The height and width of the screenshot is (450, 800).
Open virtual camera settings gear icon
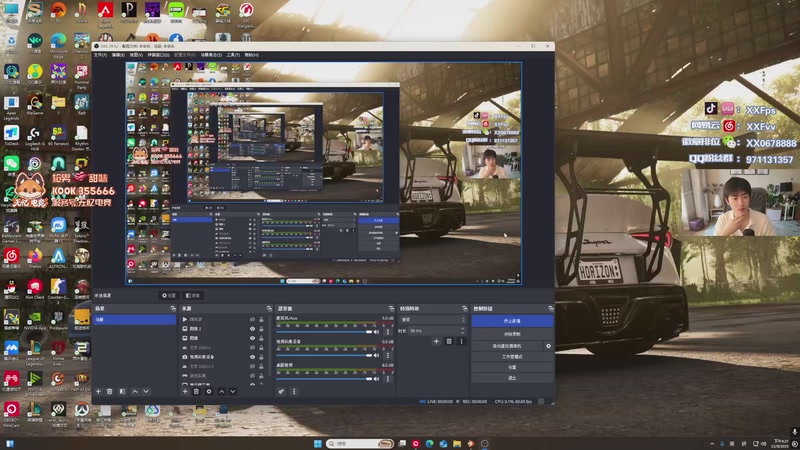[x=548, y=345]
